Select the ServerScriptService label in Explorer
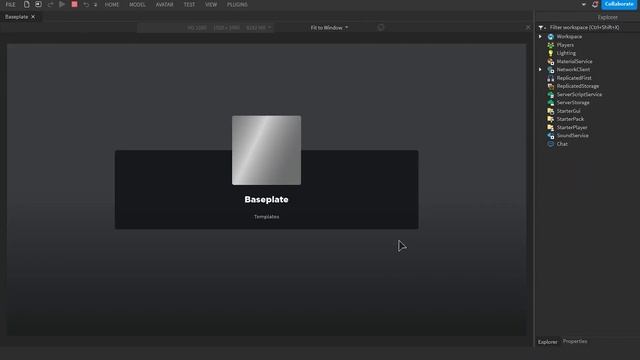 tap(579, 94)
